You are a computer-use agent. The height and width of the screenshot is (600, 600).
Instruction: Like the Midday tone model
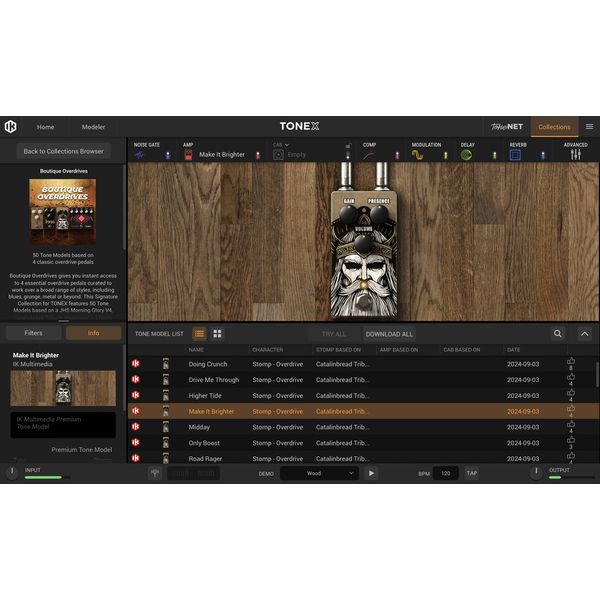[x=571, y=424]
